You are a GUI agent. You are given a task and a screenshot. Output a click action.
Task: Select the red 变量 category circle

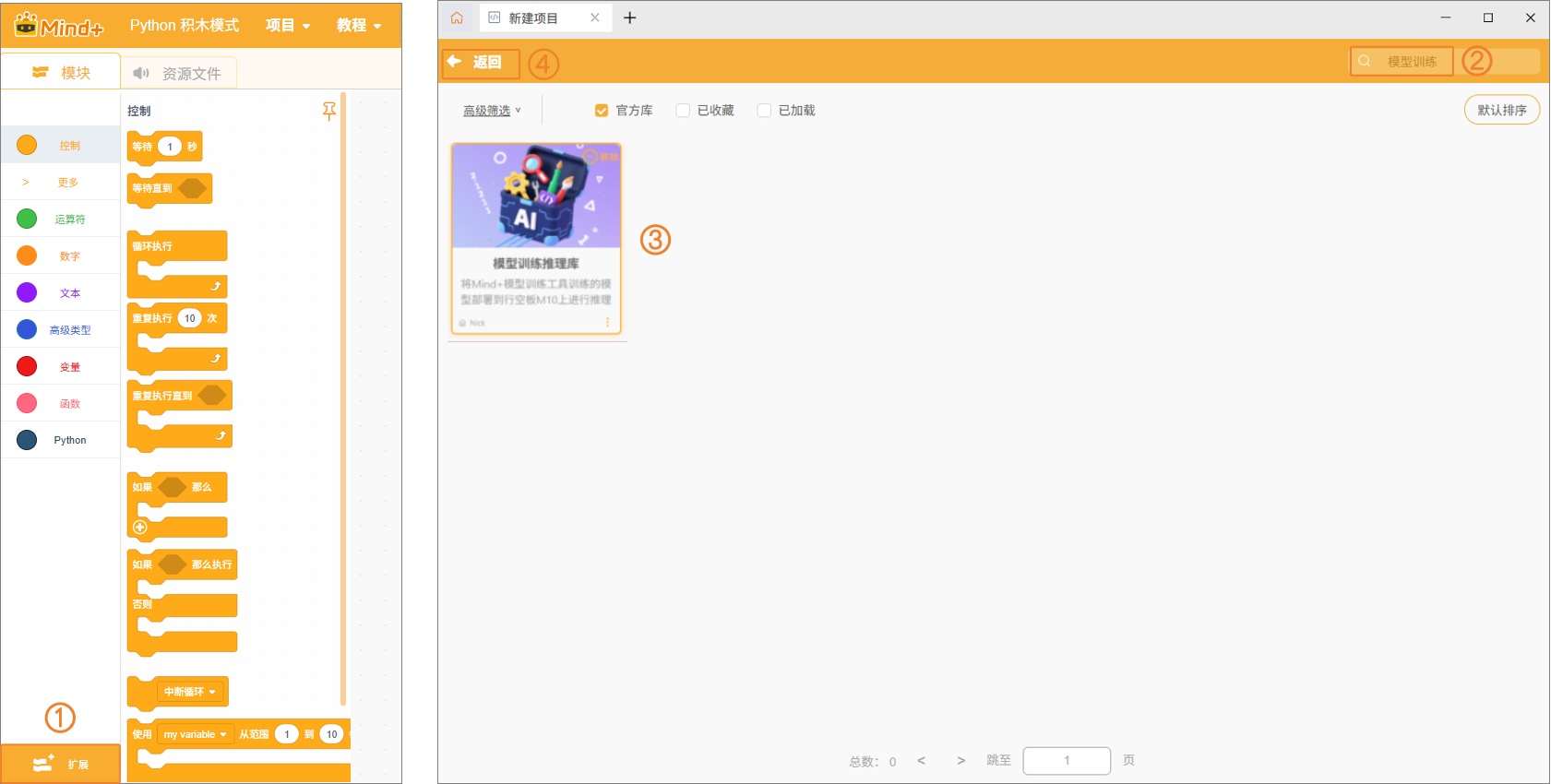coord(27,367)
